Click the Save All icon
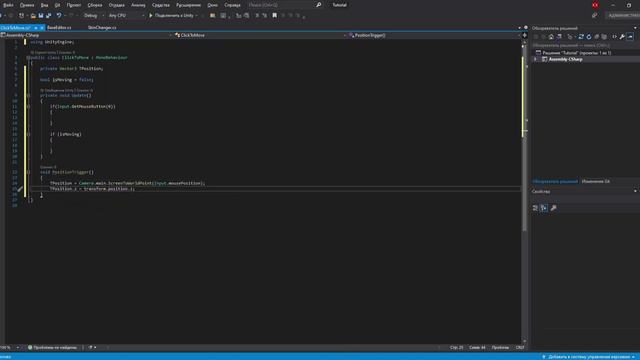640x360 pixels. point(49,16)
